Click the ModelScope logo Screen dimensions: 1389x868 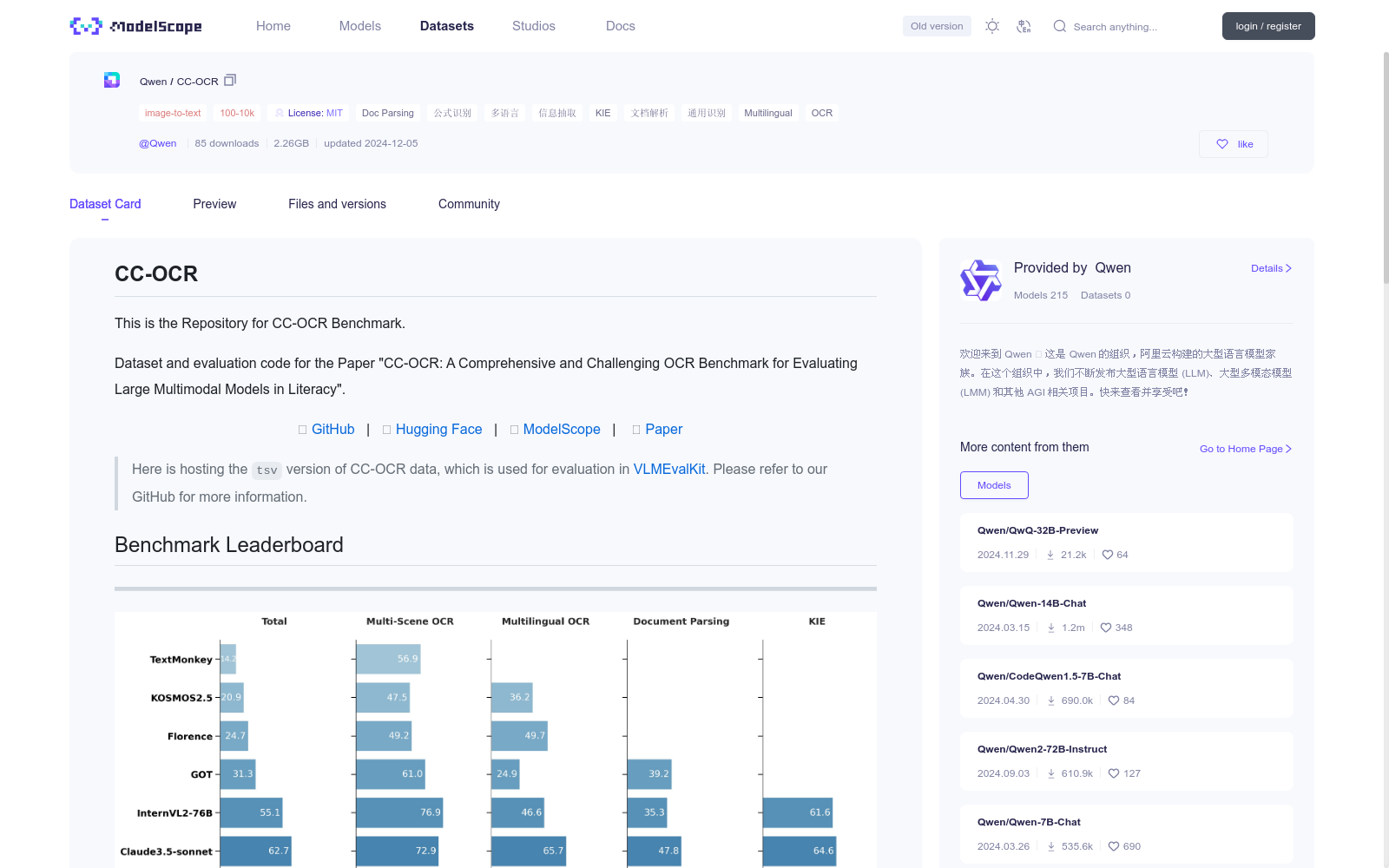point(136,26)
